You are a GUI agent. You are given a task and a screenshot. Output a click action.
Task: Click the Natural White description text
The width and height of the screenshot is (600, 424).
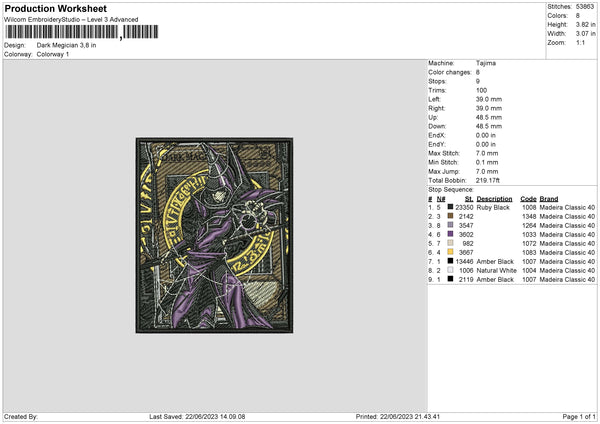[x=496, y=271]
